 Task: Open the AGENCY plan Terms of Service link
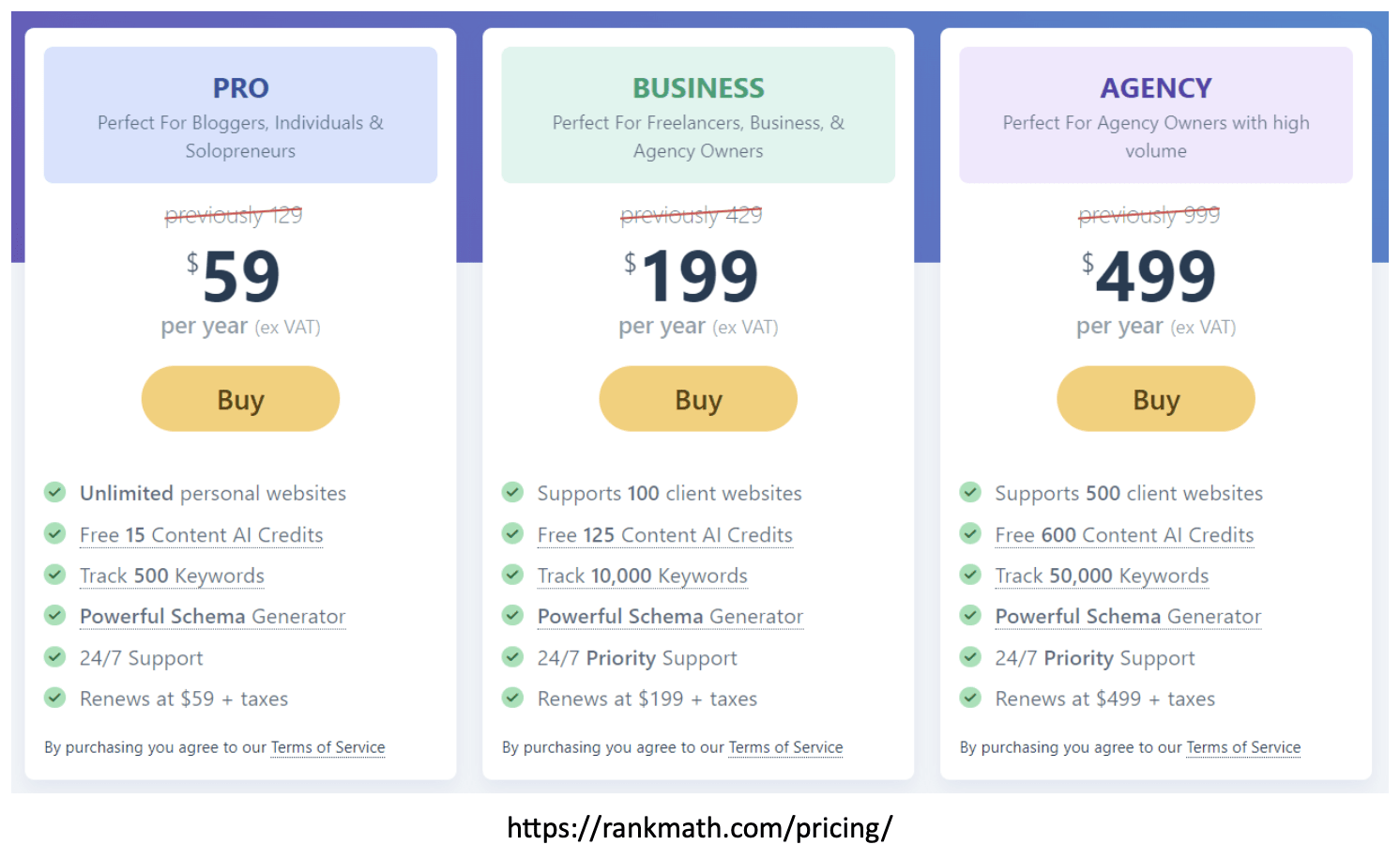click(1244, 747)
